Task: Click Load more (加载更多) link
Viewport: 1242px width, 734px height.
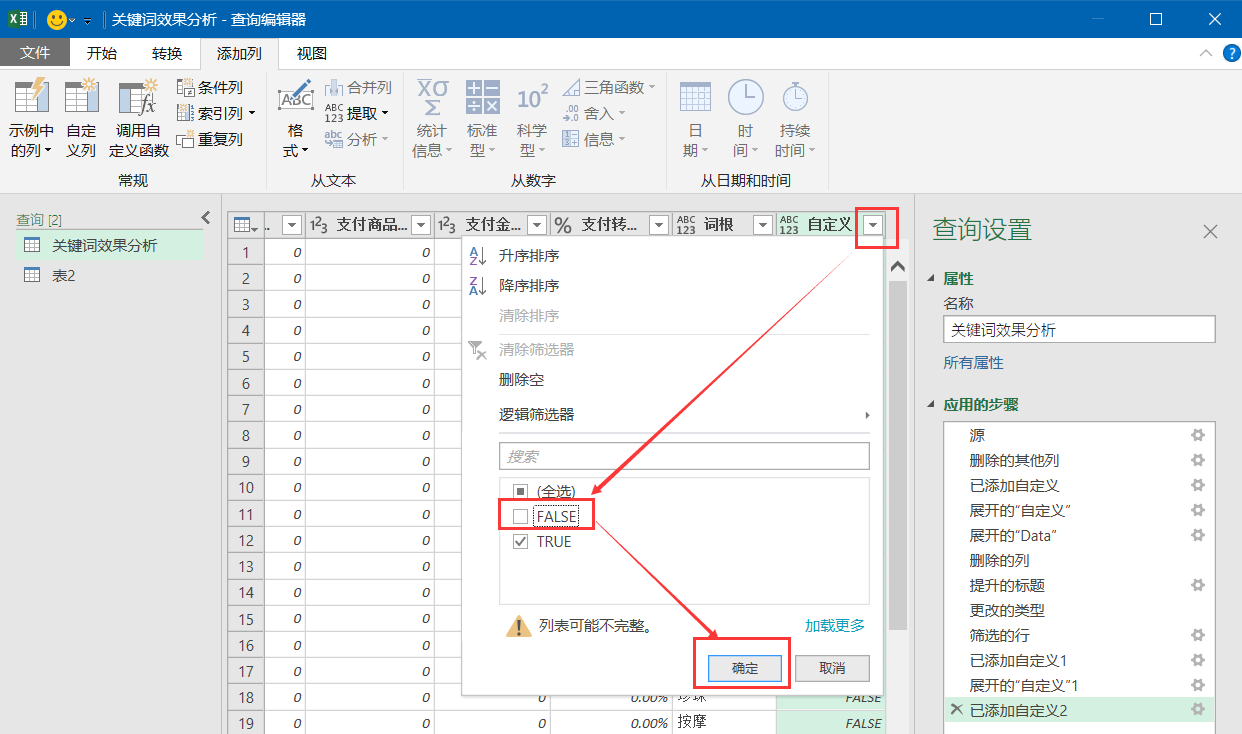Action: point(835,625)
